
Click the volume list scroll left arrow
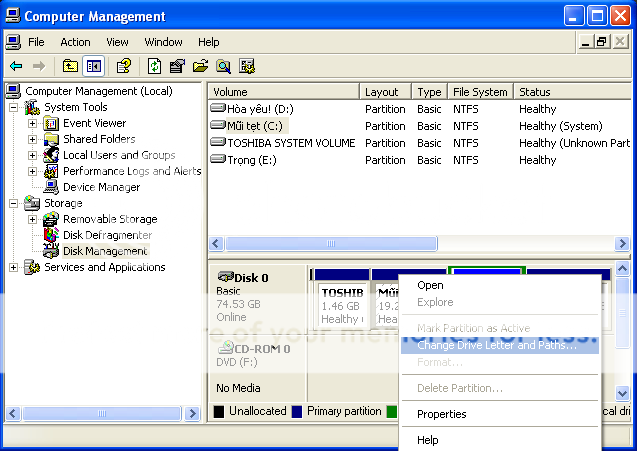click(216, 243)
